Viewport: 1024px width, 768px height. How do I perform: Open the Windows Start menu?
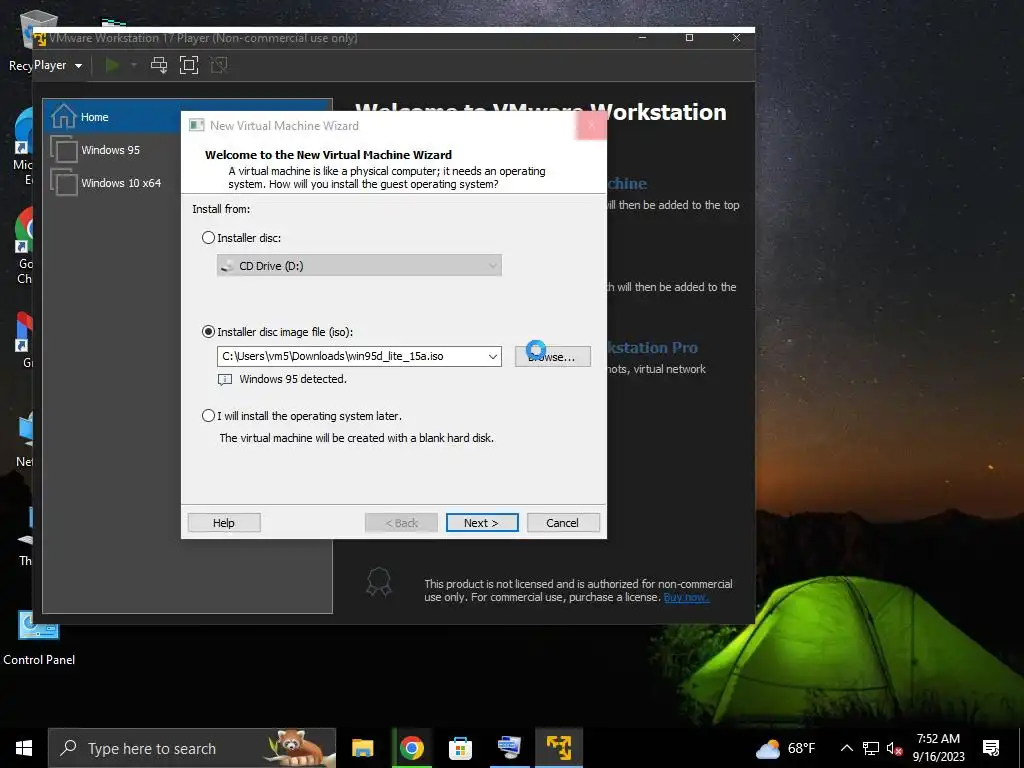(x=24, y=748)
